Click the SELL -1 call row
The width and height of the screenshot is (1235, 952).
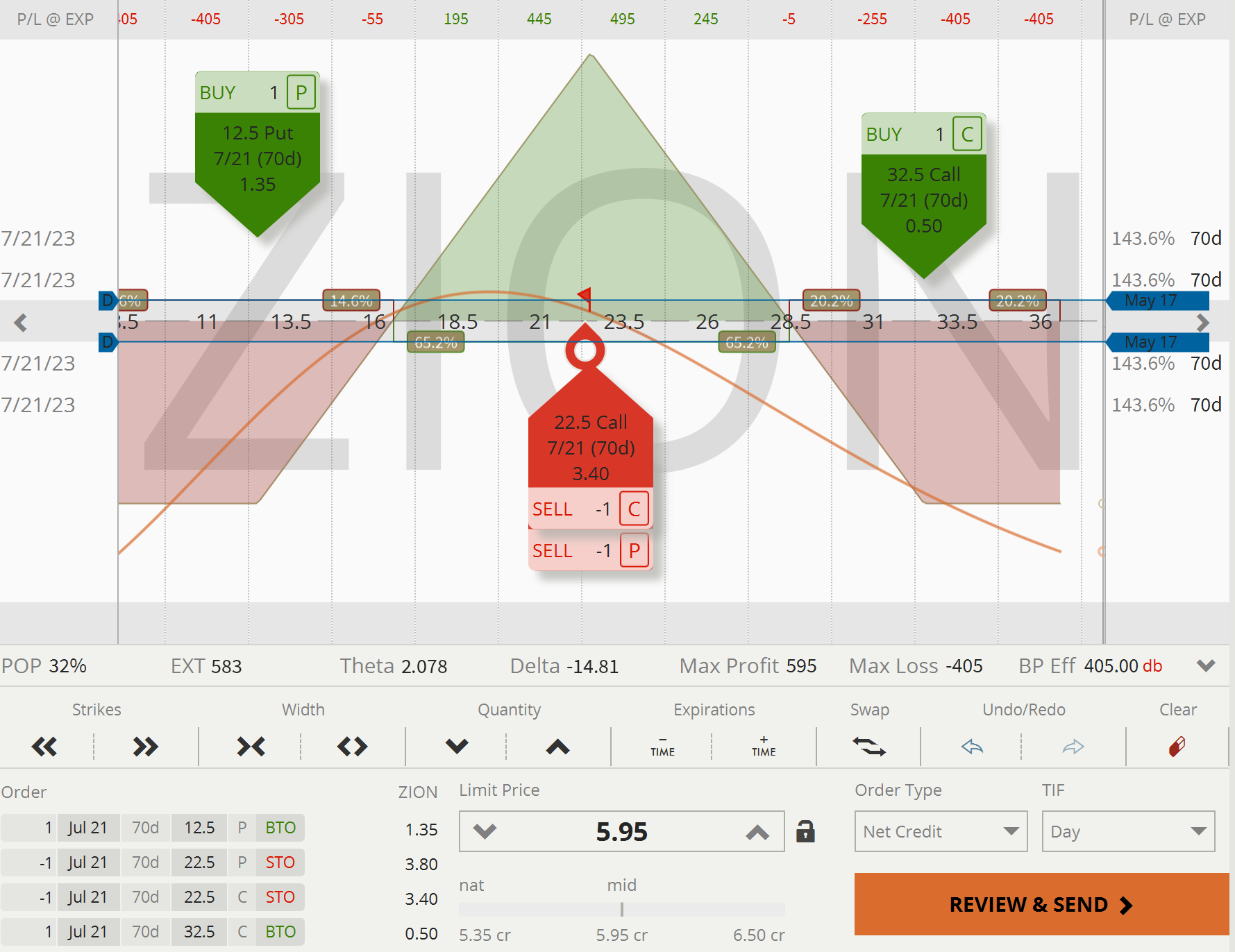click(591, 509)
